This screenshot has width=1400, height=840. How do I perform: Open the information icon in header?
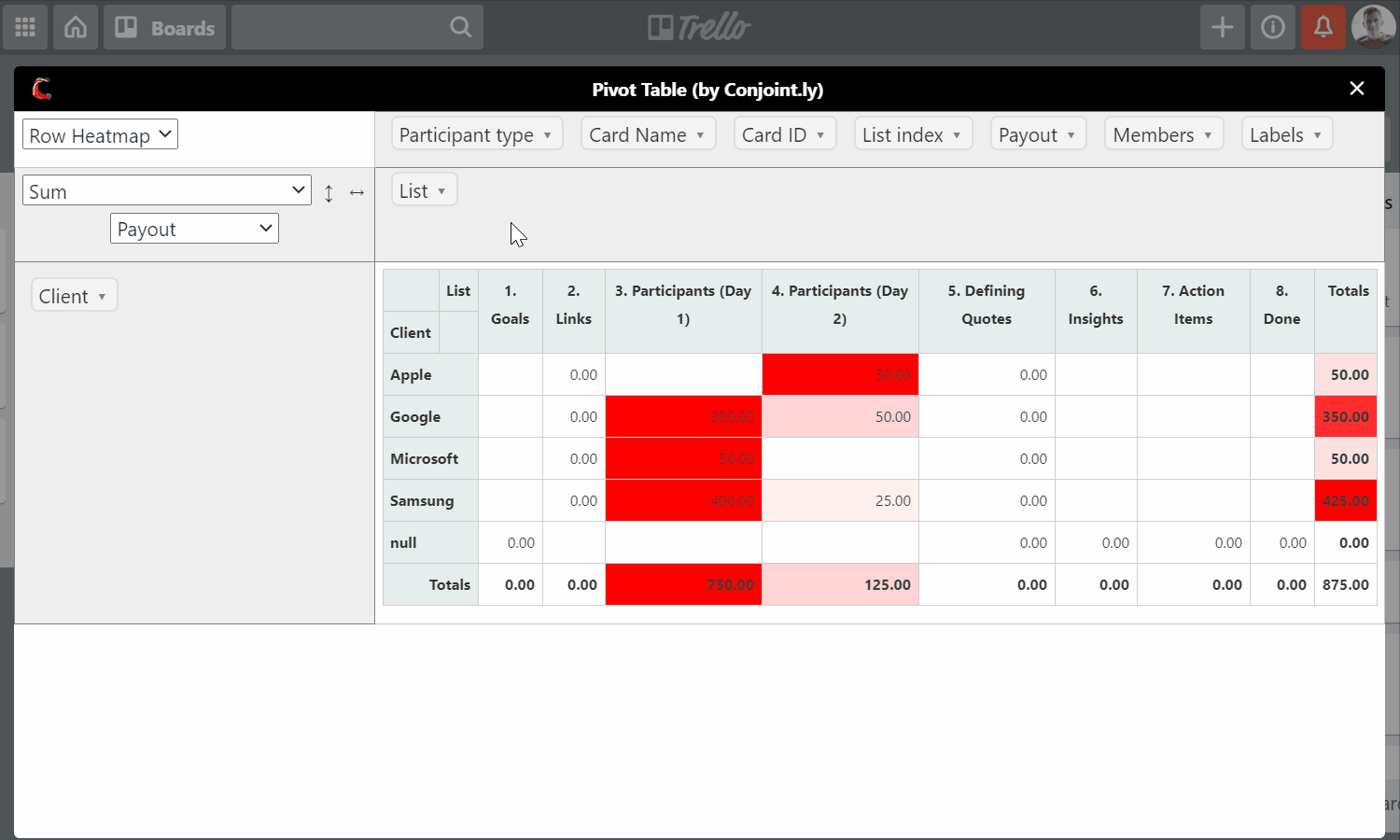coord(1273,27)
